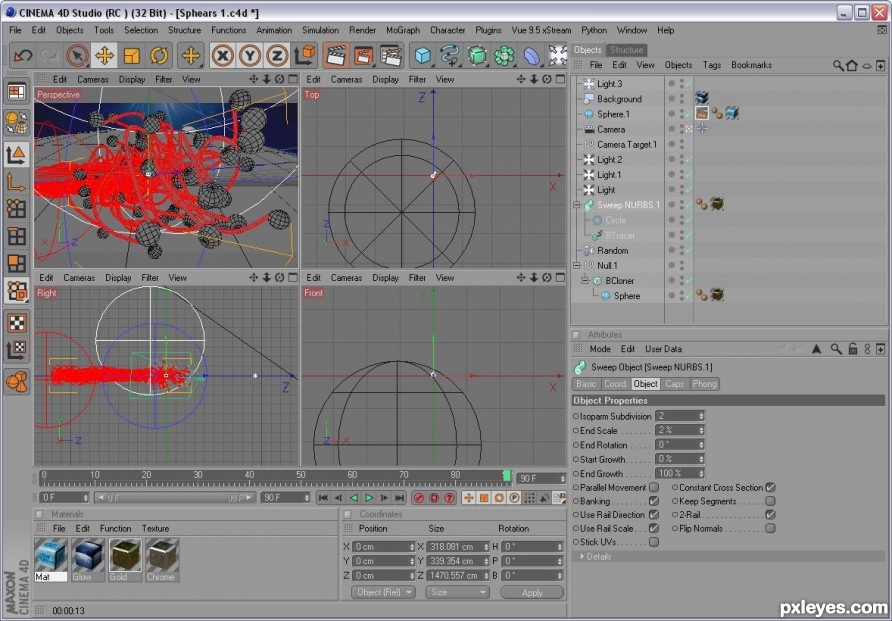Maximize the Perspective viewport
892x621 pixels.
click(293, 79)
